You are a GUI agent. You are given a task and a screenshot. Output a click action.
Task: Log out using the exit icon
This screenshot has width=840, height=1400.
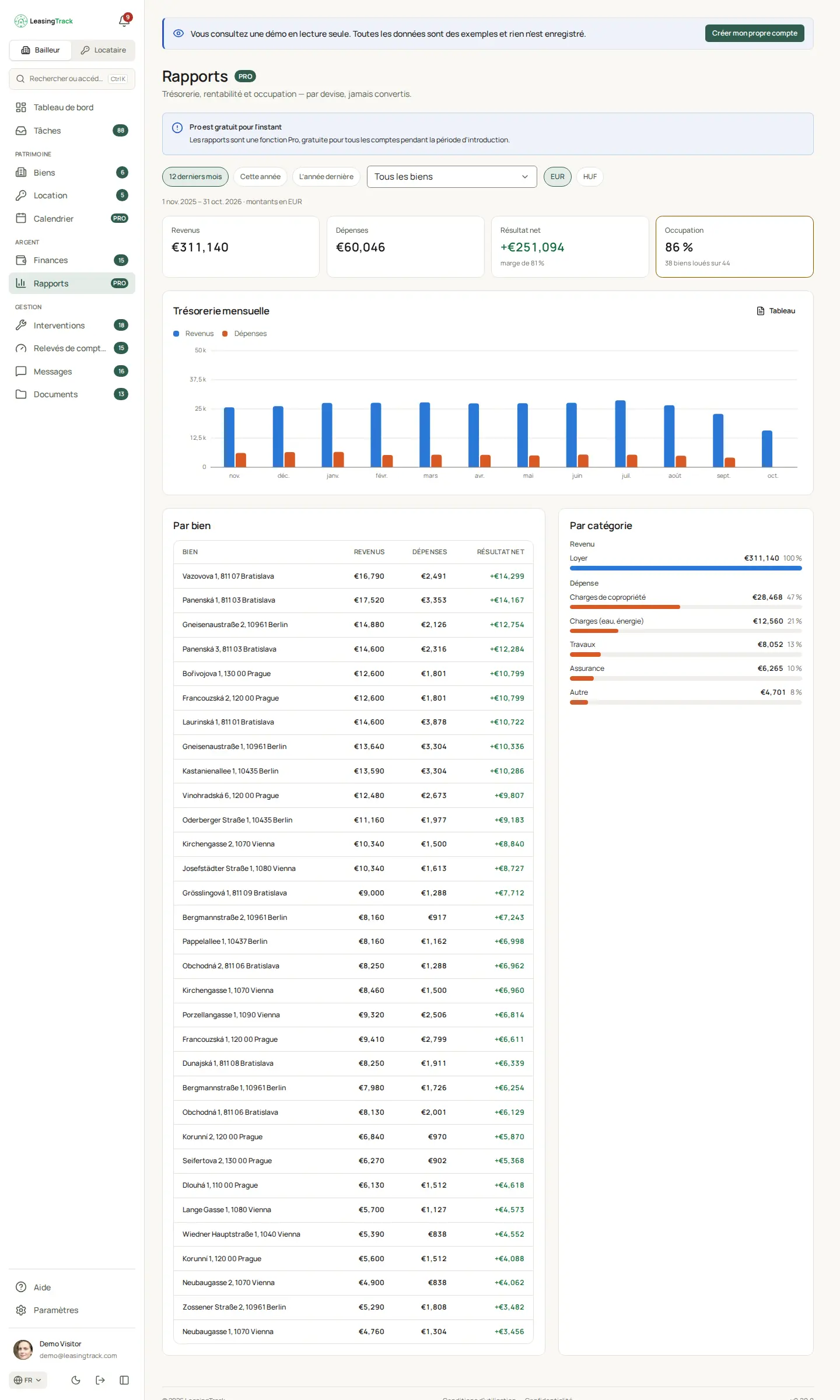[100, 1380]
